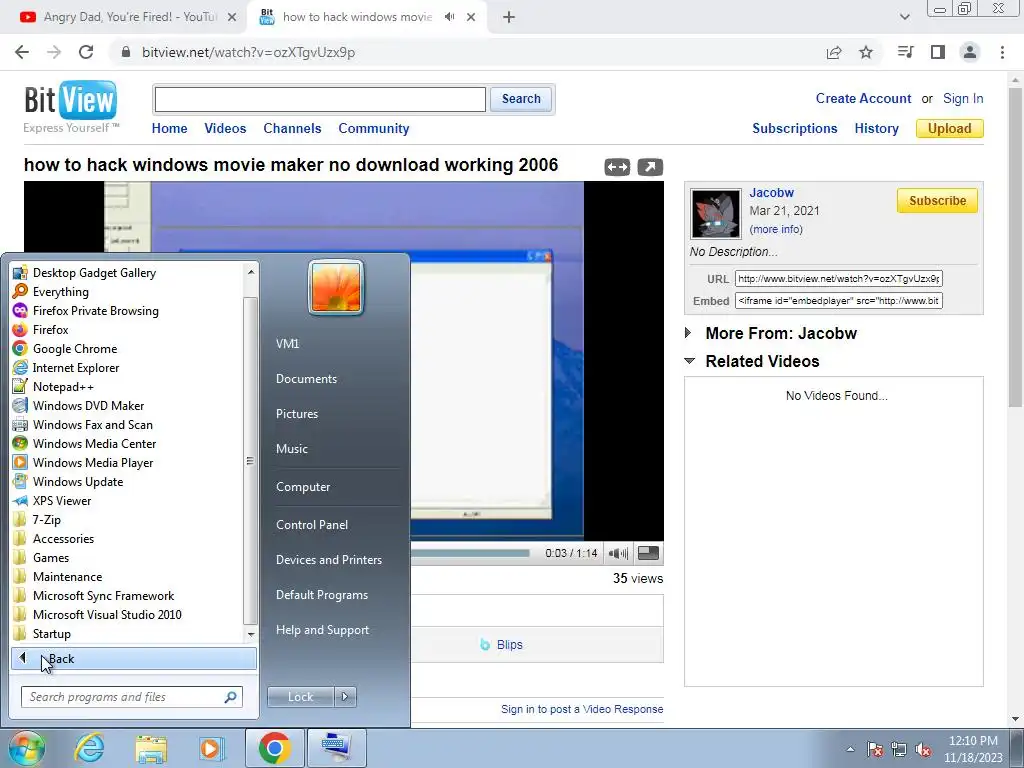The image size is (1024, 768).
Task: Open the On-Screen Keyboard taskbar icon
Action: [336, 748]
